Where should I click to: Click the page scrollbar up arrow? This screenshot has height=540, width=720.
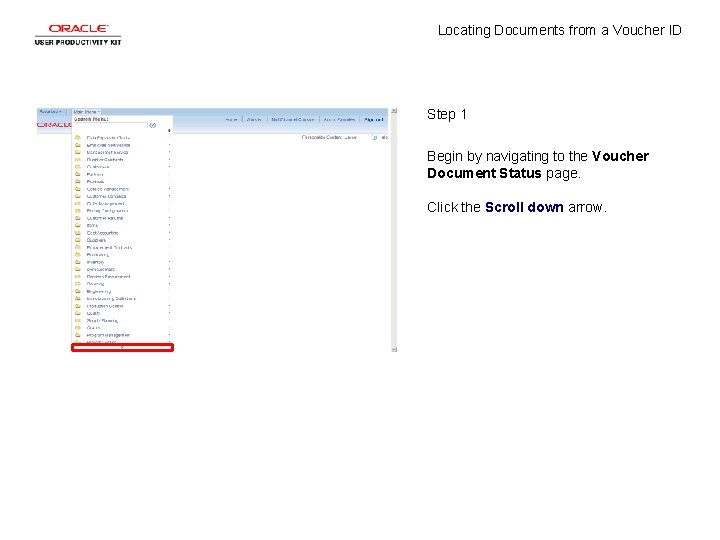click(394, 111)
